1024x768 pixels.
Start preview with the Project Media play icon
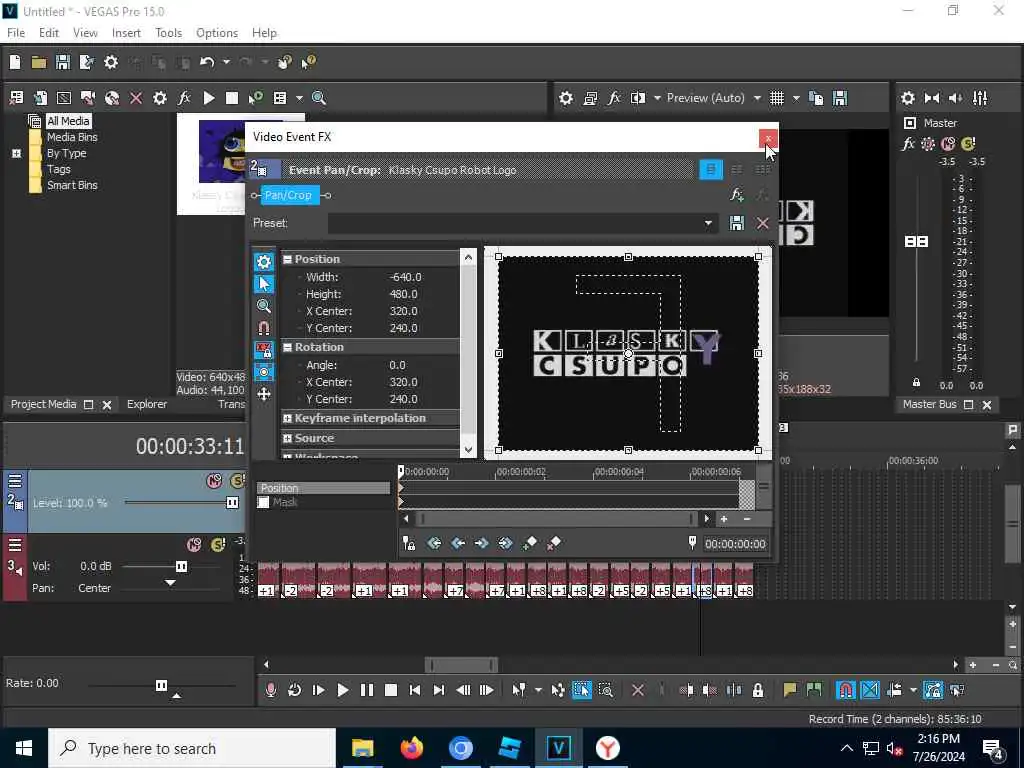pyautogui.click(x=209, y=98)
